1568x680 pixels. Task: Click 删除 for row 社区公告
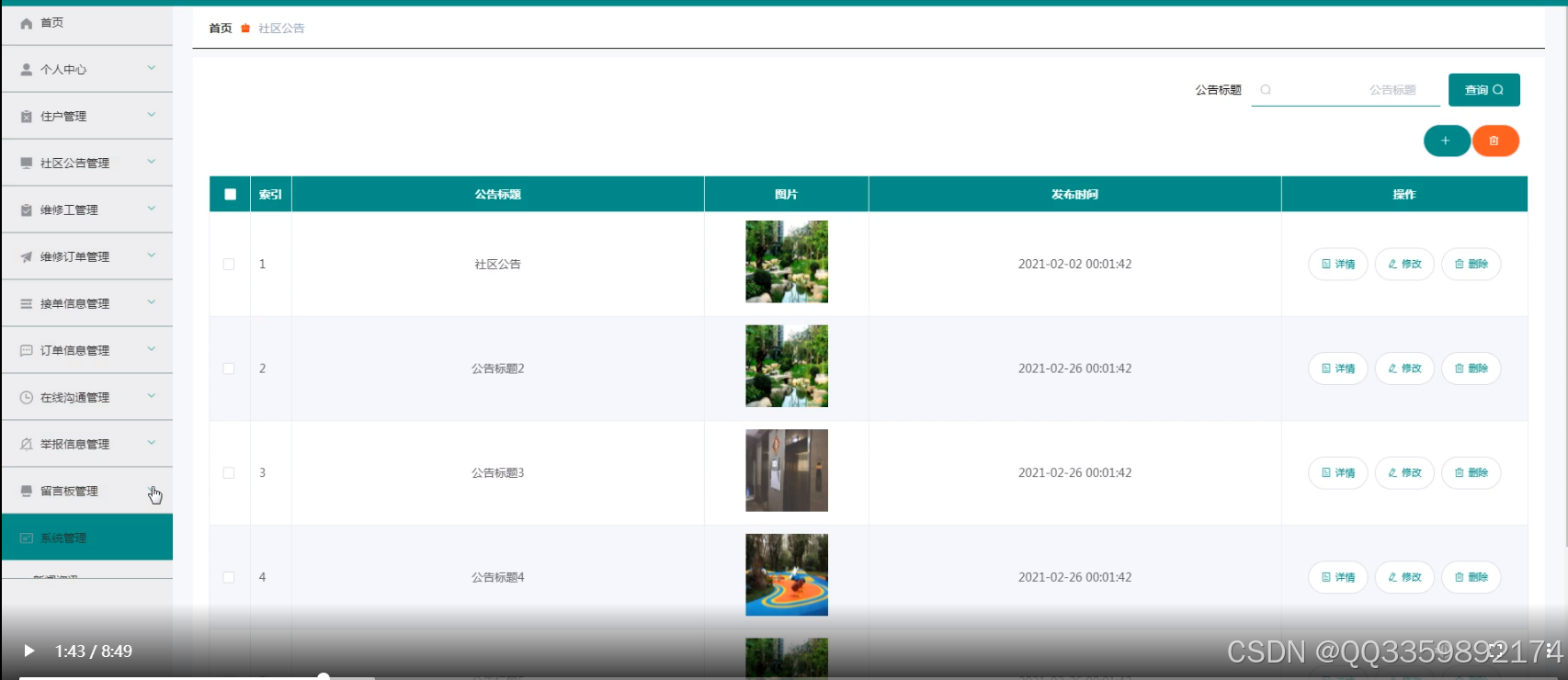(x=1471, y=265)
